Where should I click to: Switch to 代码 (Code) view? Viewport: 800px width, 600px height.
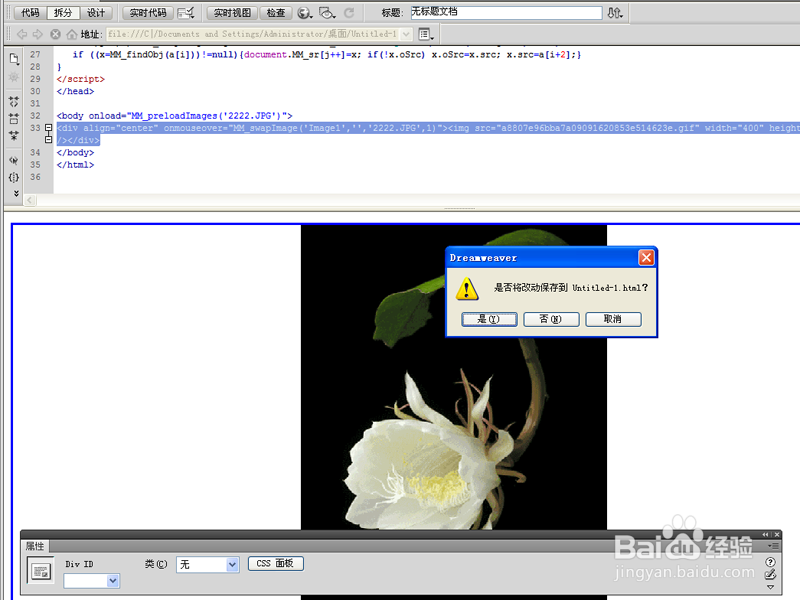(x=30, y=13)
